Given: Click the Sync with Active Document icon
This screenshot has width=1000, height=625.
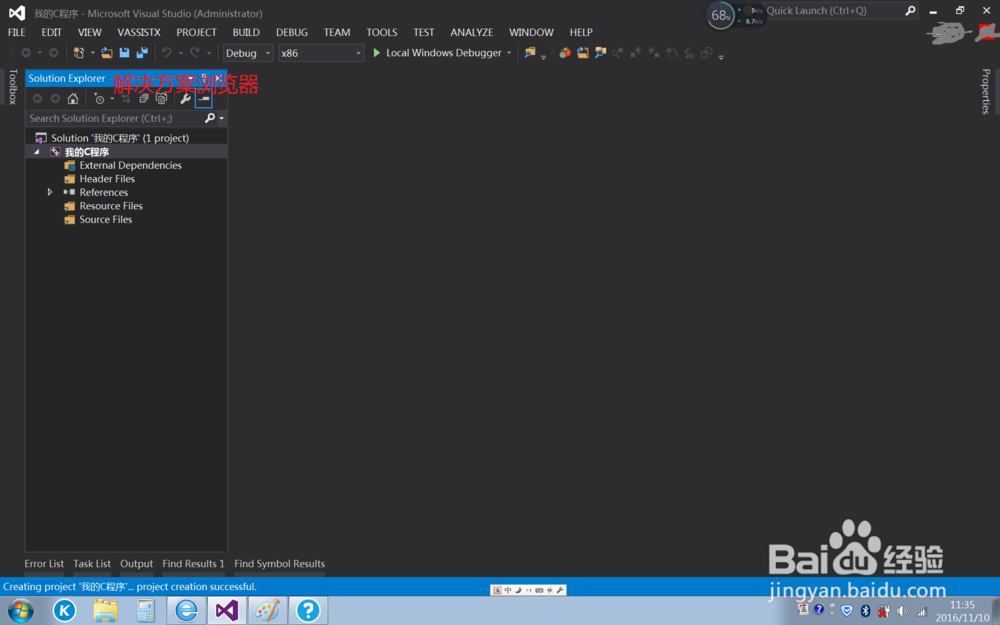Looking at the screenshot, I should 126,99.
